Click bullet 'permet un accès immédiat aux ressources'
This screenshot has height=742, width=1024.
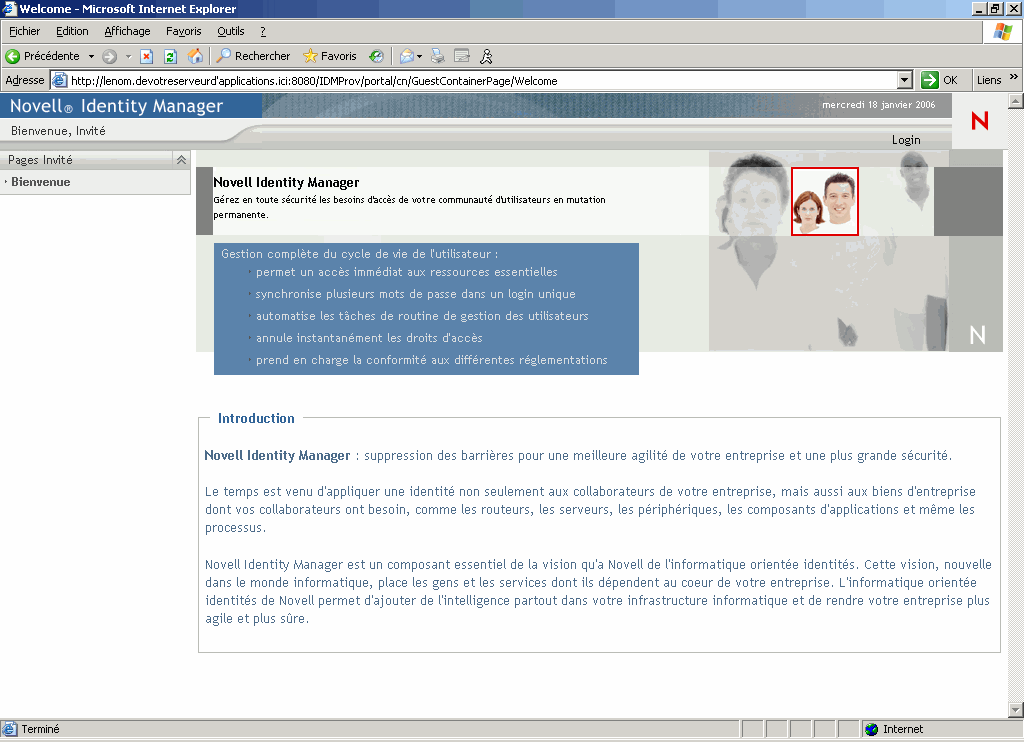click(x=406, y=272)
